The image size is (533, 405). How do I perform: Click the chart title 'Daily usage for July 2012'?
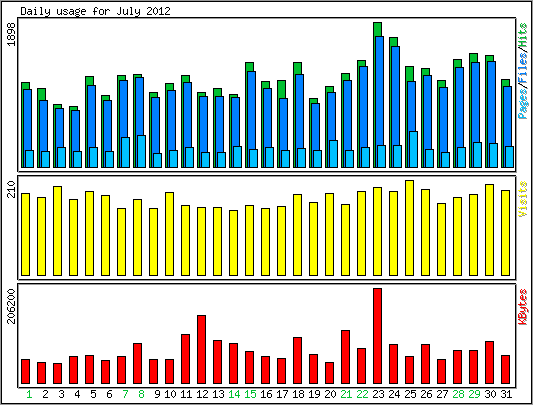[95, 11]
